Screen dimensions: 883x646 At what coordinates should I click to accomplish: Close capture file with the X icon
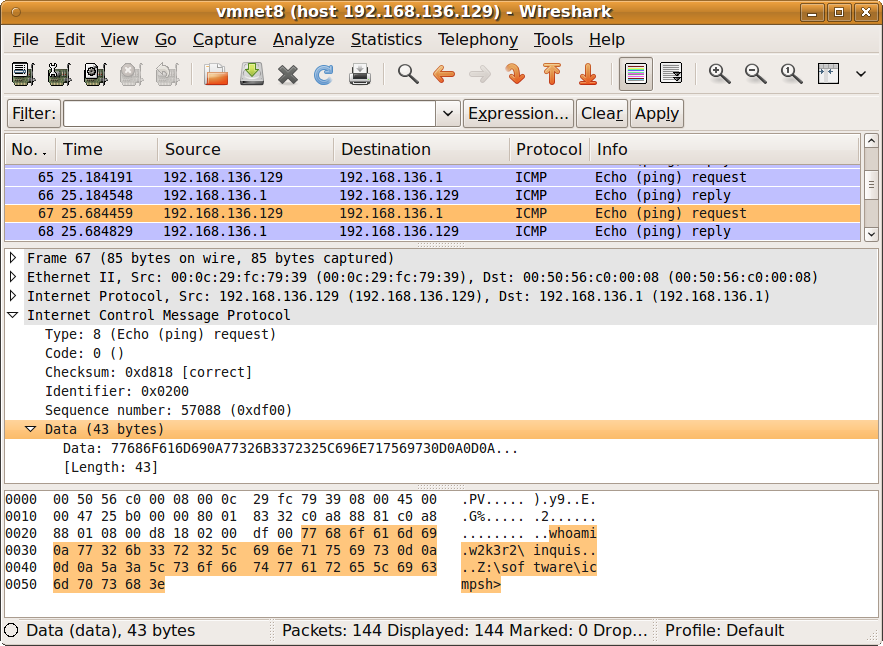(x=288, y=74)
